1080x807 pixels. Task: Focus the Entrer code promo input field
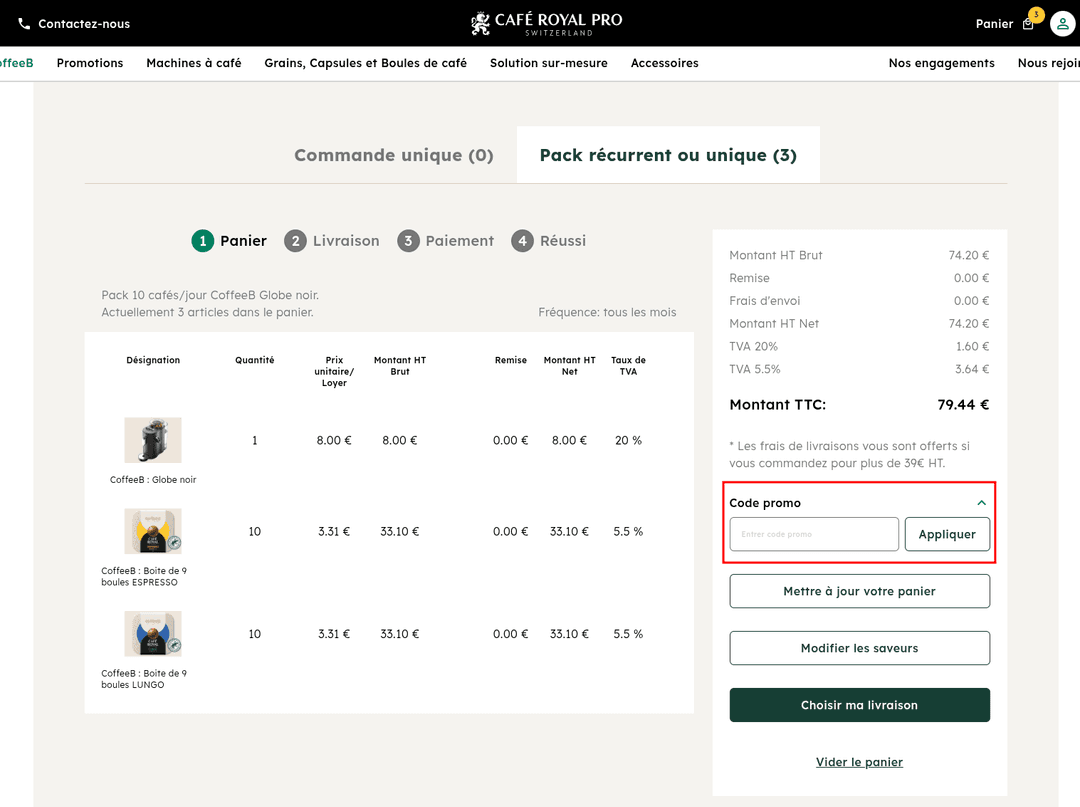click(x=814, y=534)
